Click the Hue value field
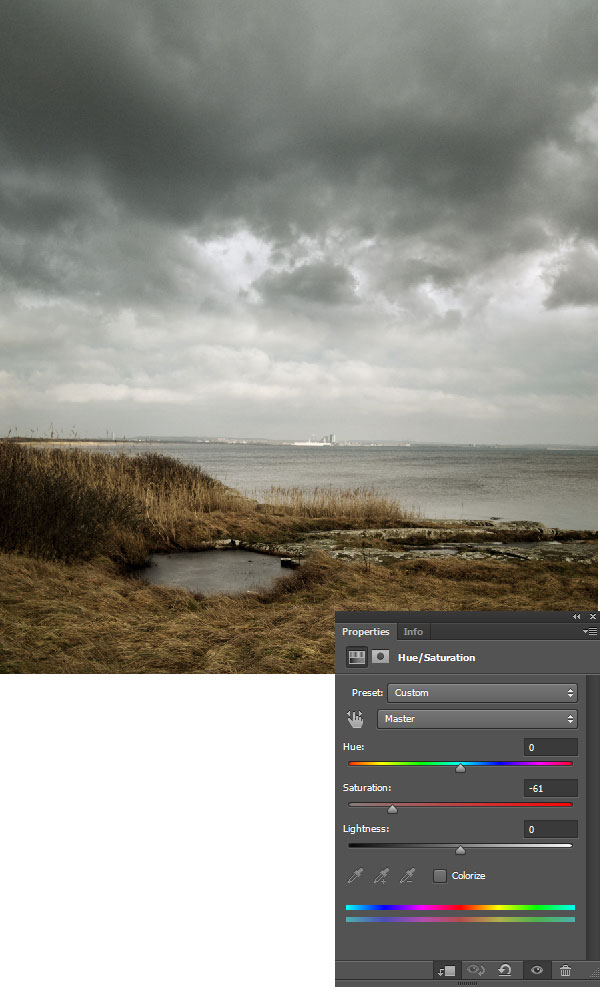 [551, 747]
